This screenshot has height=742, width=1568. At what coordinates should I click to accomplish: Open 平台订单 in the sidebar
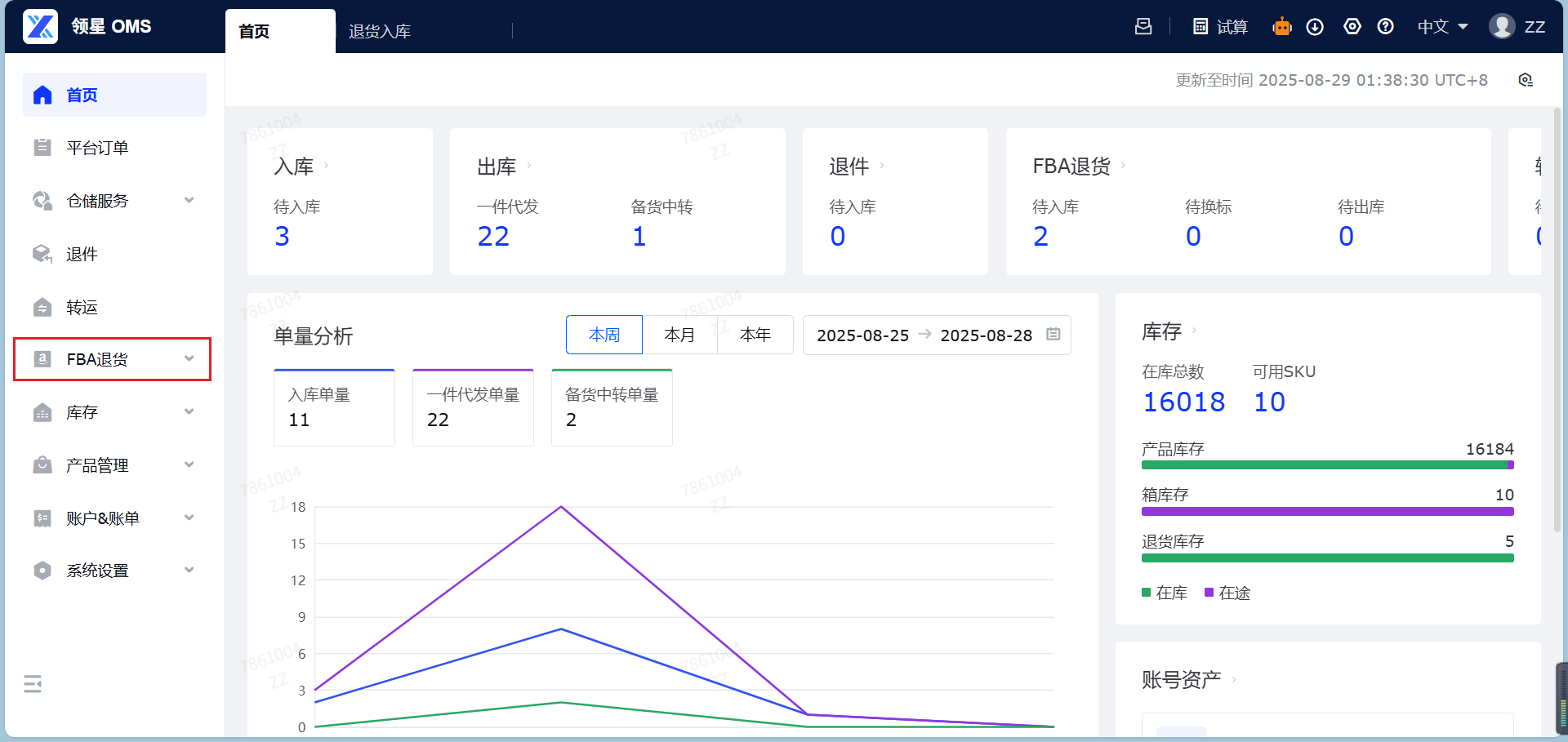97,148
